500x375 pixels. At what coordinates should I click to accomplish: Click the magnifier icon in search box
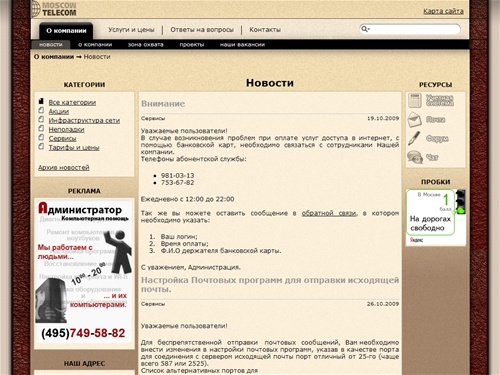point(365,29)
